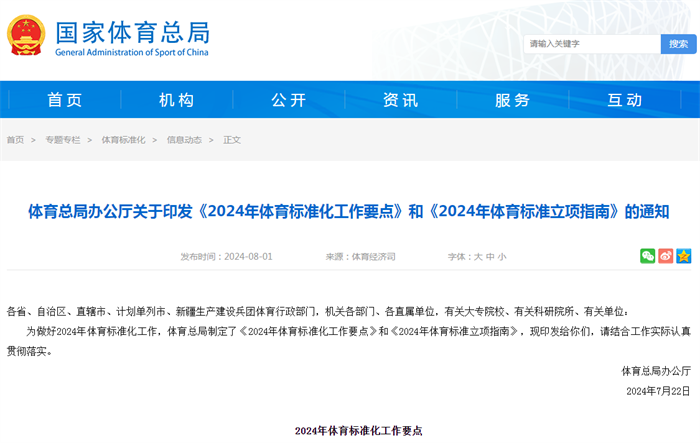Screen dimensions: 700x443
Task: Click the national emblem logo
Action: point(26,36)
